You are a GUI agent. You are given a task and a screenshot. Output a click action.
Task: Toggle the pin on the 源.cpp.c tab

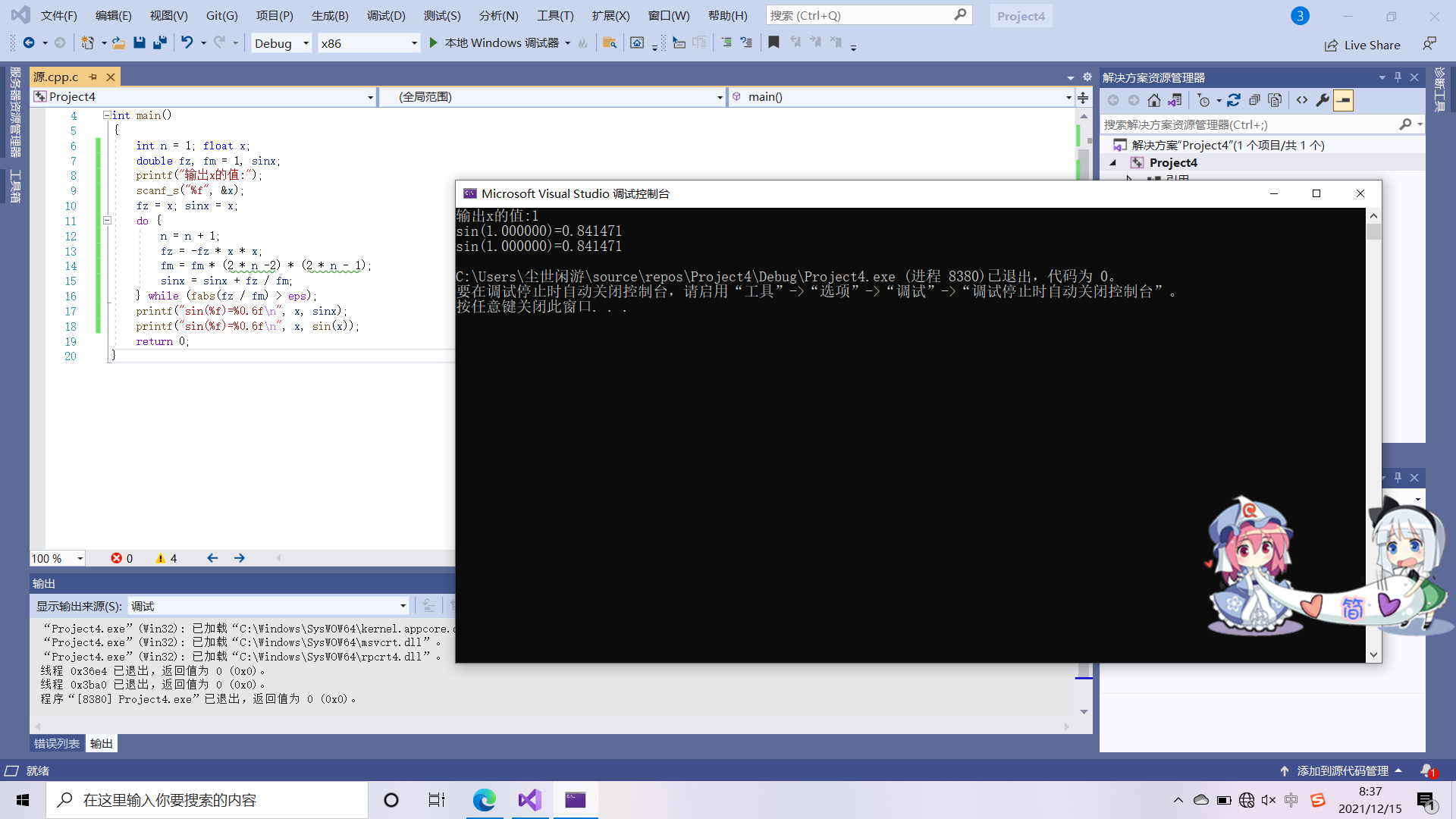[93, 77]
